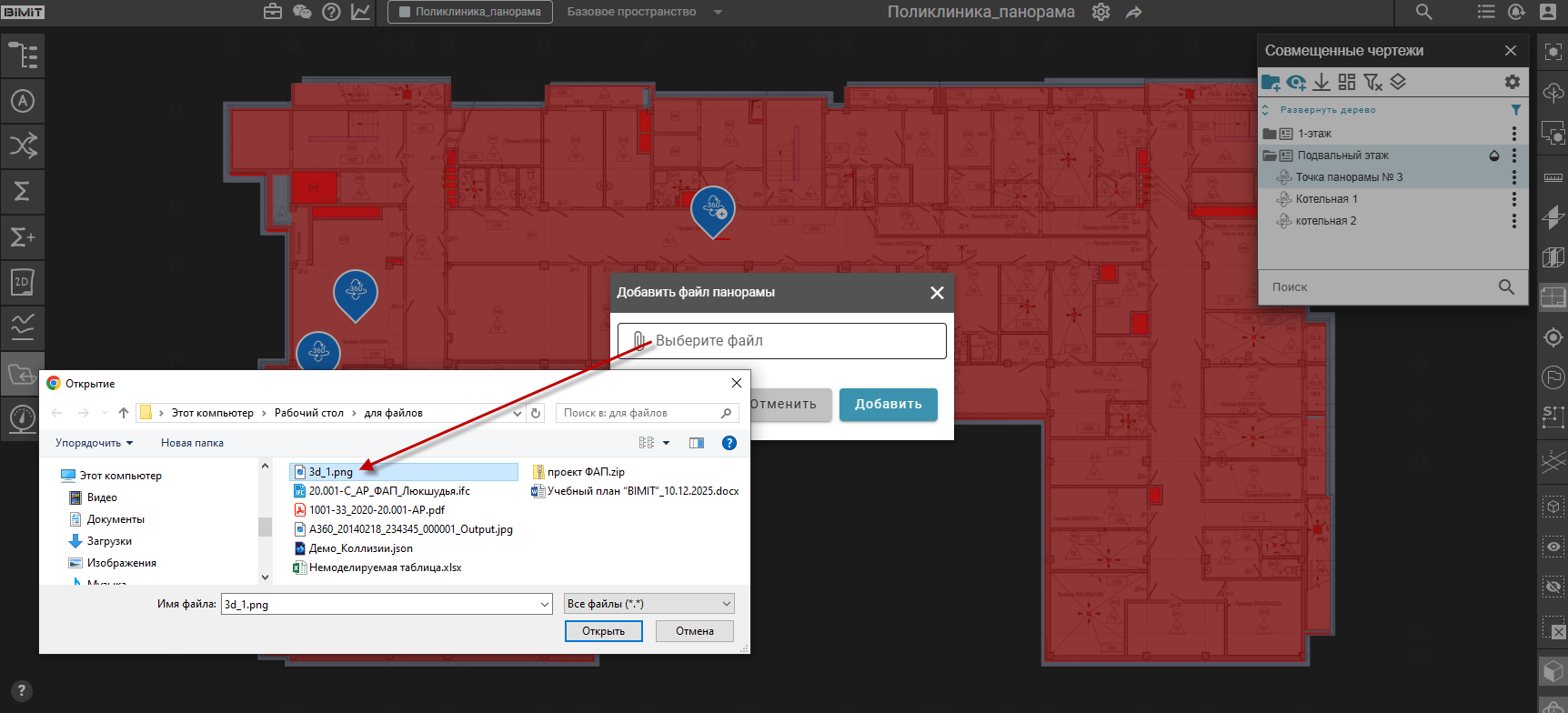The width and height of the screenshot is (1568, 713).
Task: Click the download icon in drawings panel
Action: point(1322,83)
